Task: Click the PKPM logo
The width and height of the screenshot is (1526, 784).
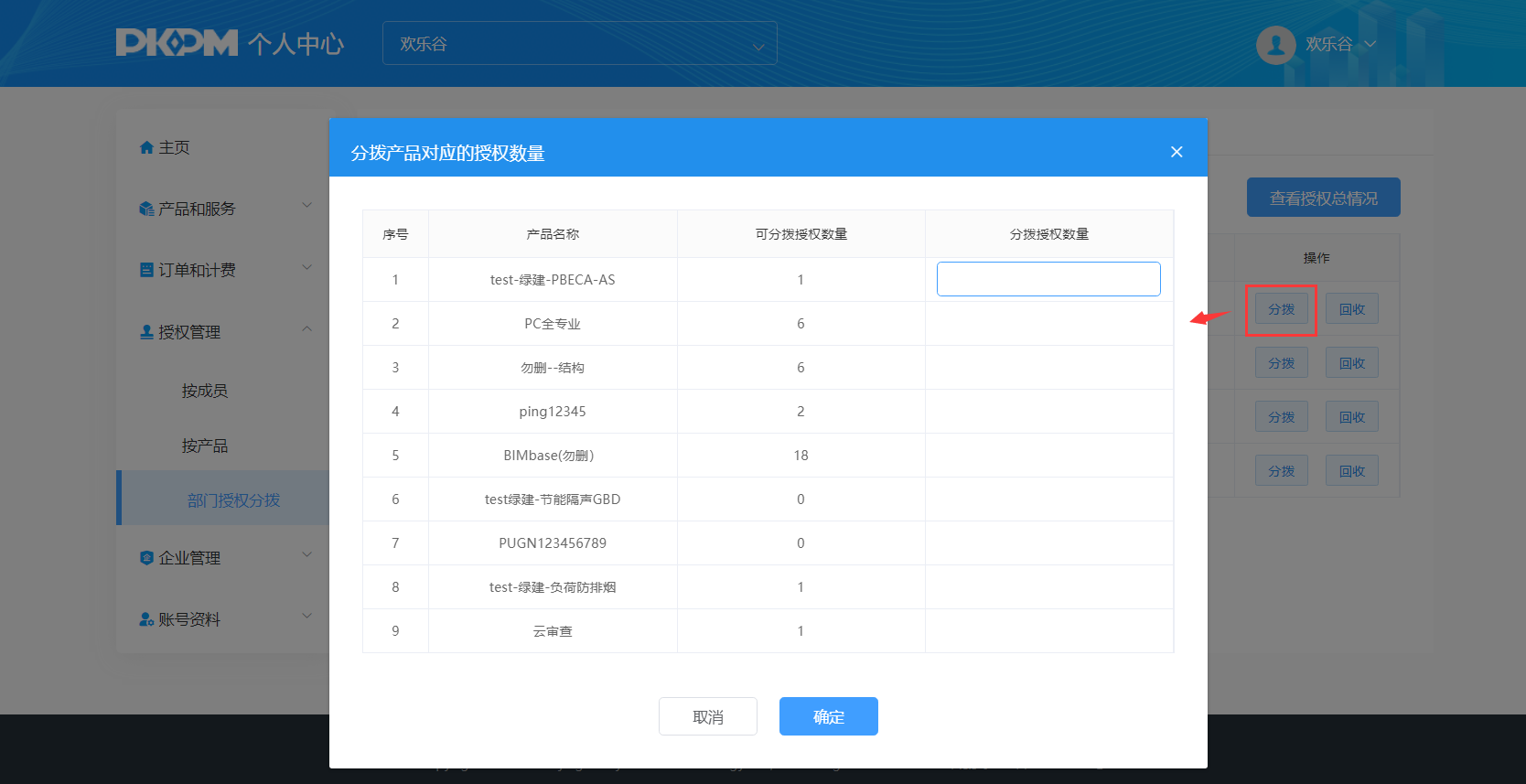Action: (x=177, y=43)
